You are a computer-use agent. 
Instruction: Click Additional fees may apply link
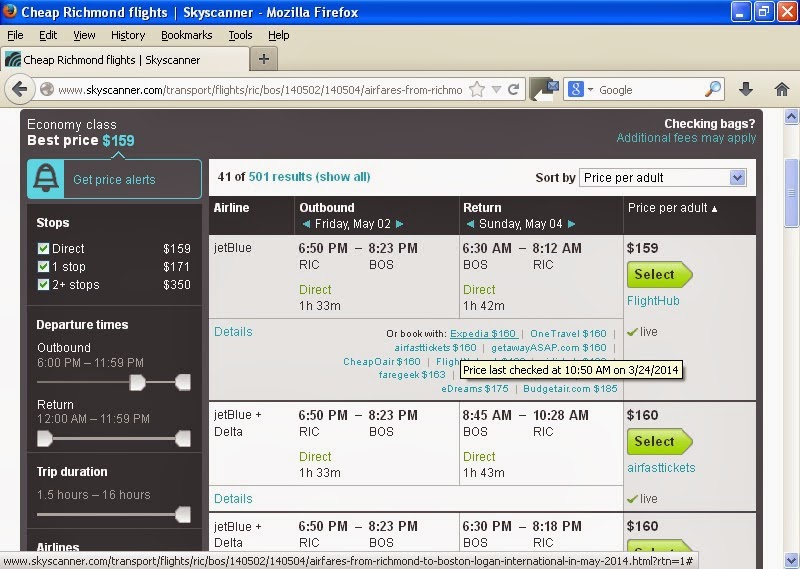tap(686, 138)
